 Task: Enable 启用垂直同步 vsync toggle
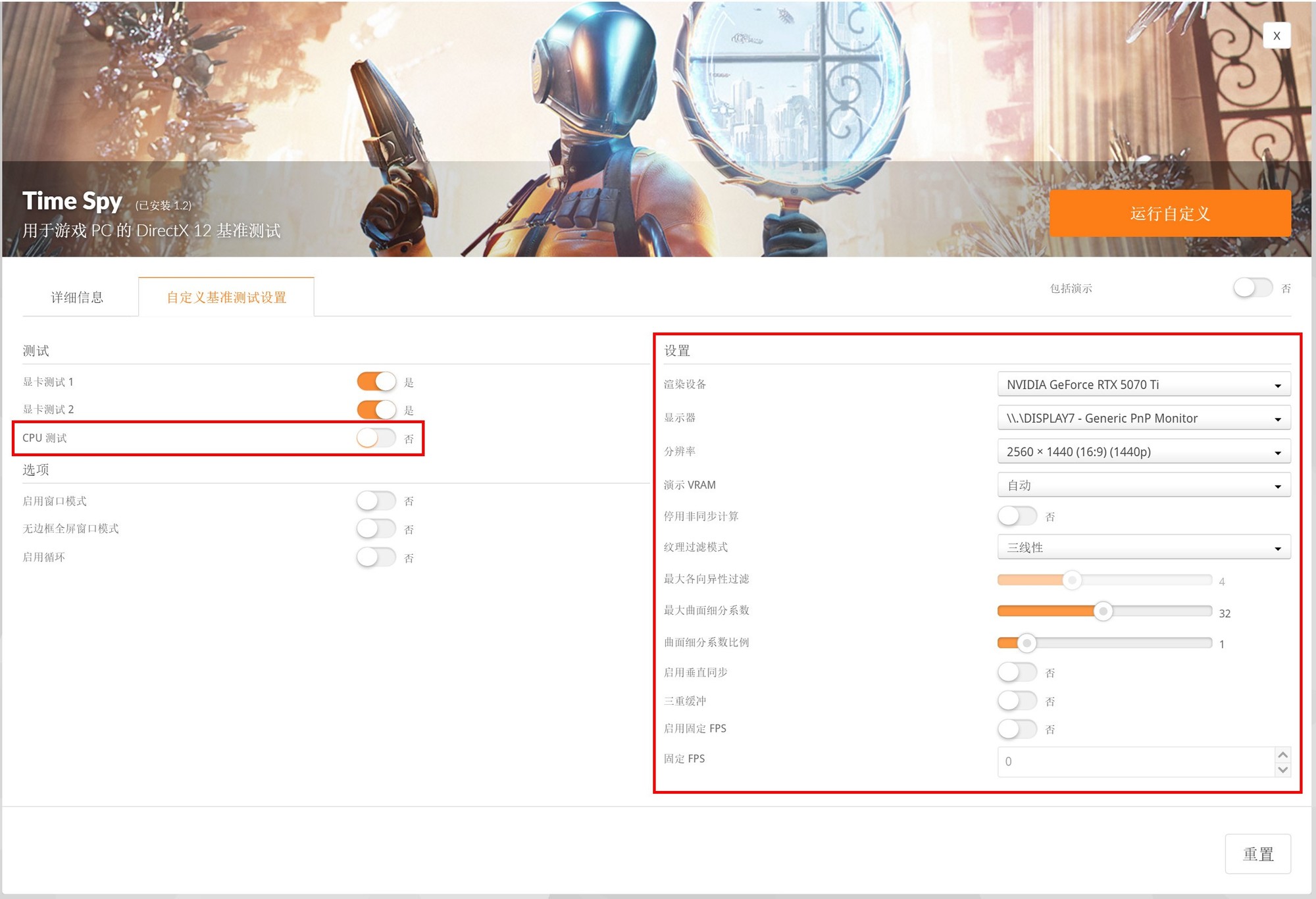[x=1017, y=672]
